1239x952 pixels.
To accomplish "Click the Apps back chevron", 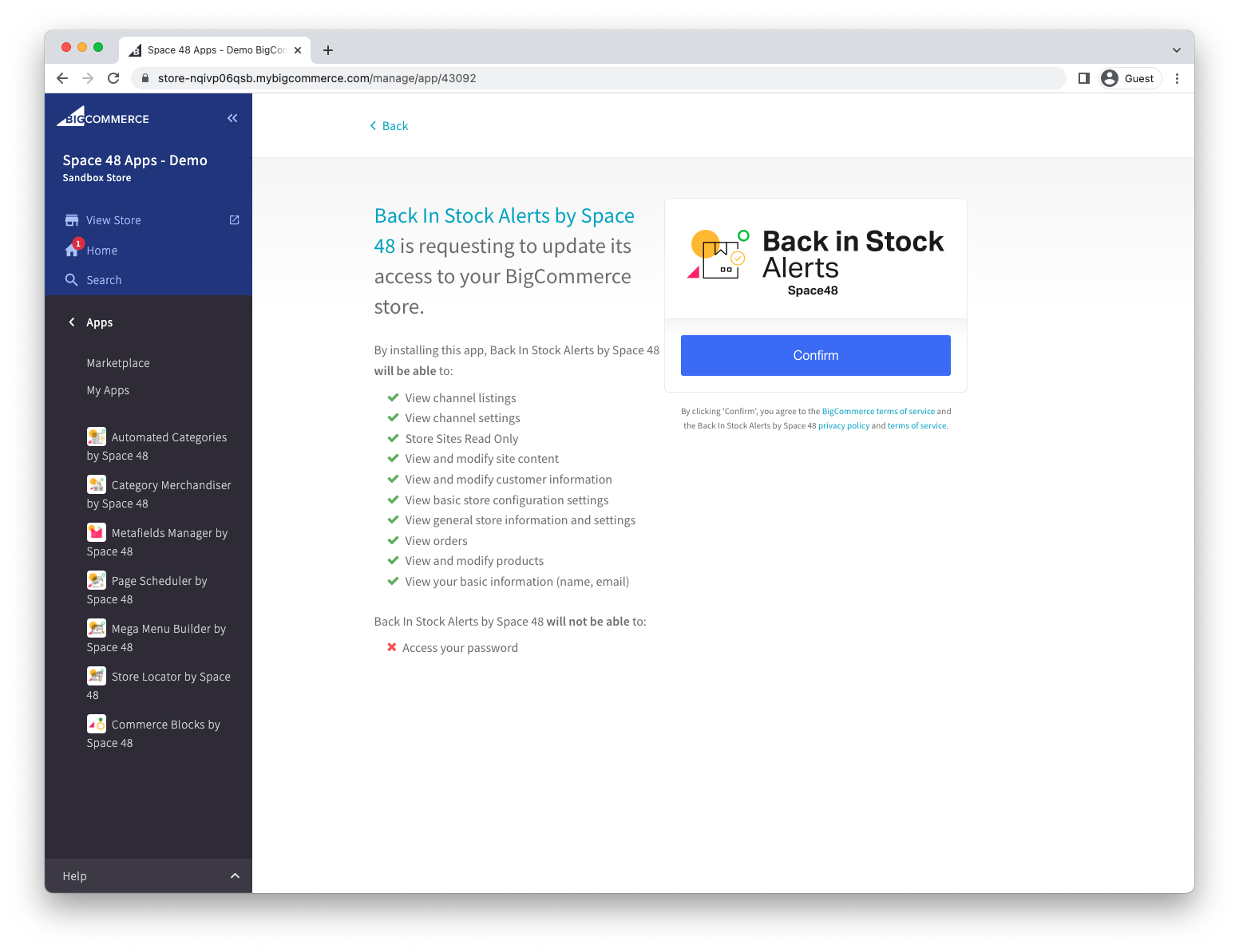I will point(72,322).
